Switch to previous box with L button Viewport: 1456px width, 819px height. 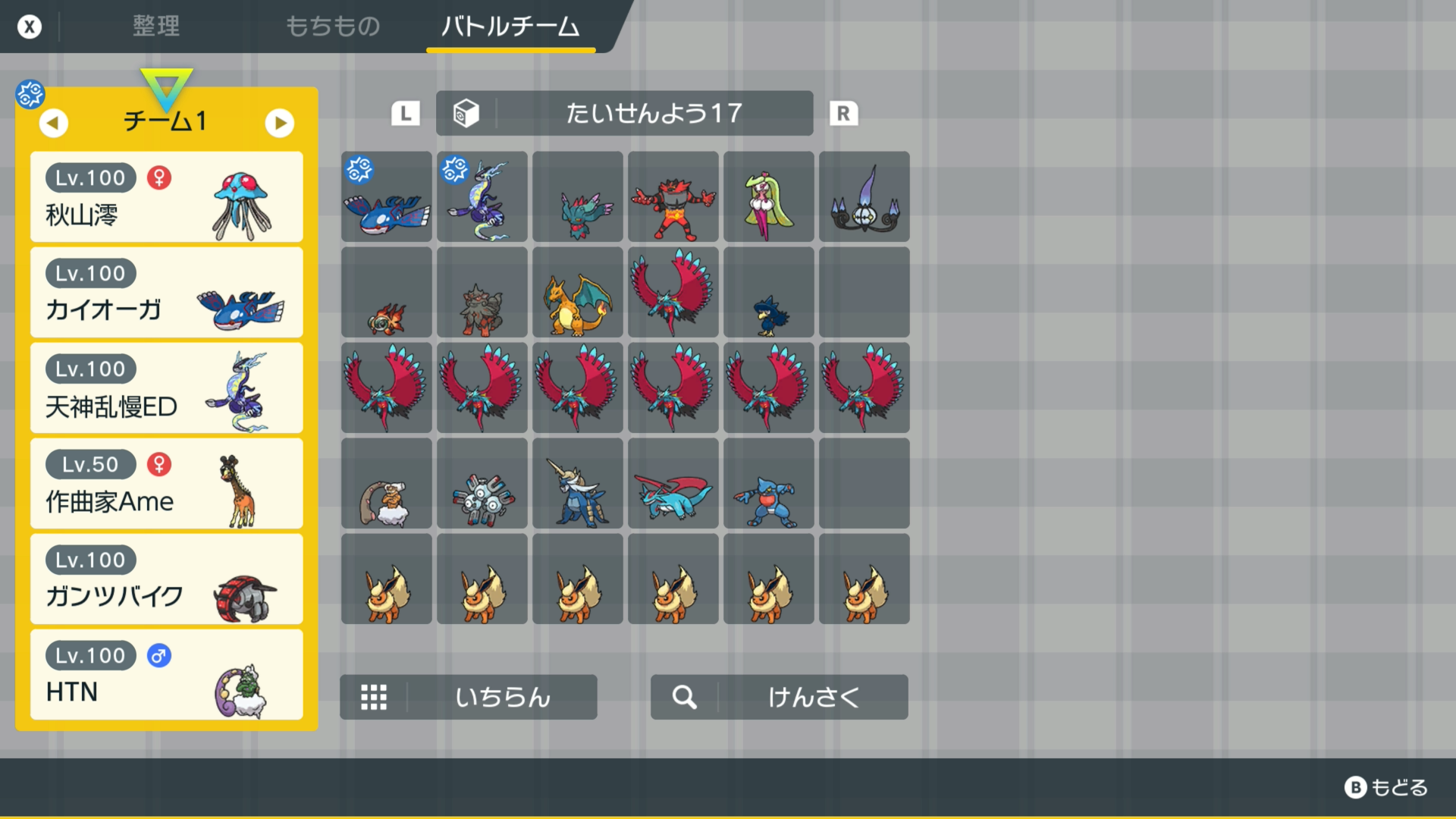pyautogui.click(x=406, y=114)
